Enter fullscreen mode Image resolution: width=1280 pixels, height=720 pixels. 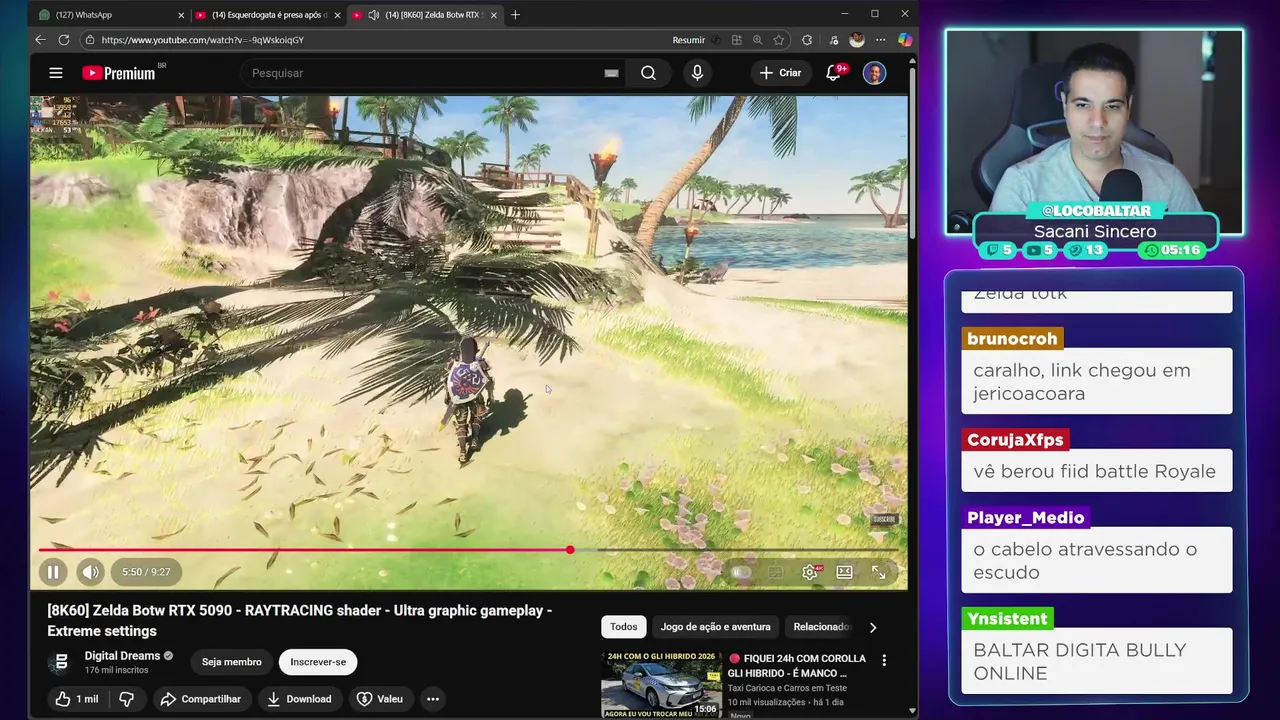(878, 572)
